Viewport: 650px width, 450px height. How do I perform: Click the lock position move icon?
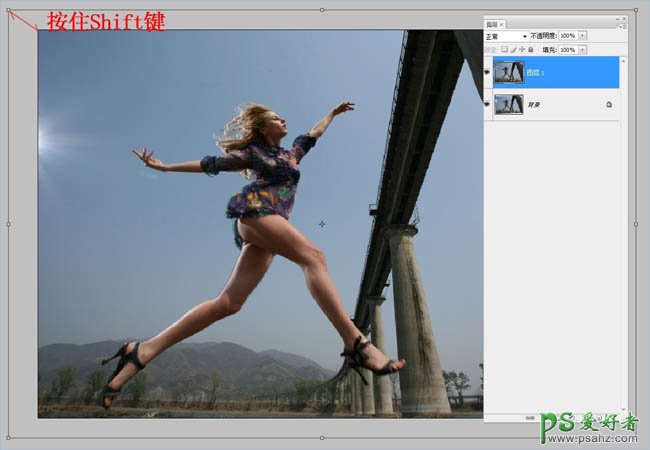tap(521, 49)
